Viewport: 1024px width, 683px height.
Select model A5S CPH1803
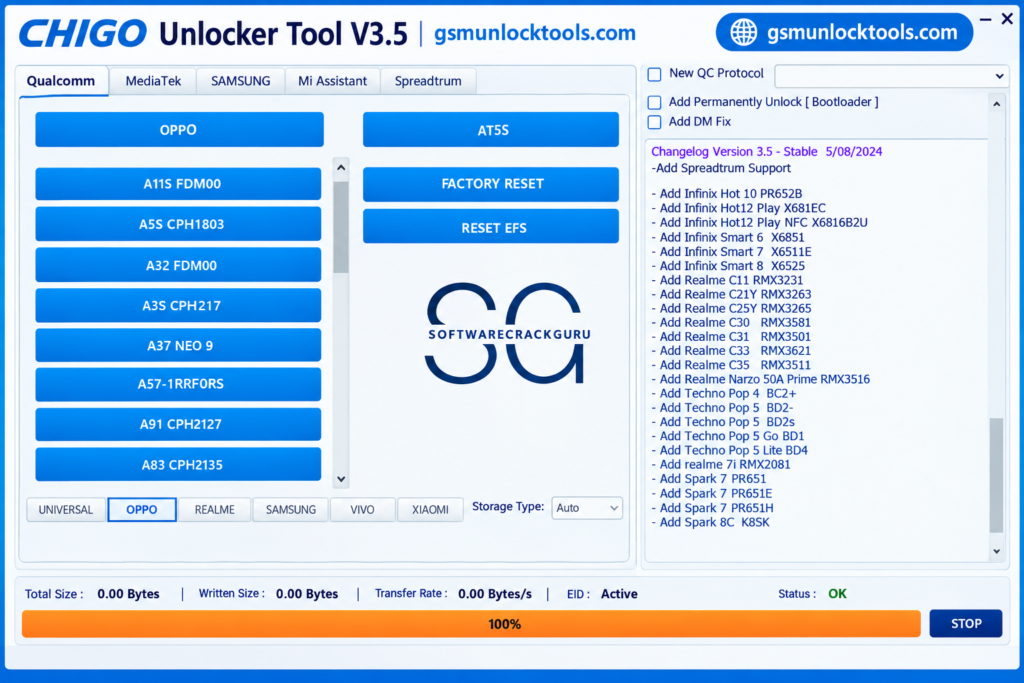(178, 224)
